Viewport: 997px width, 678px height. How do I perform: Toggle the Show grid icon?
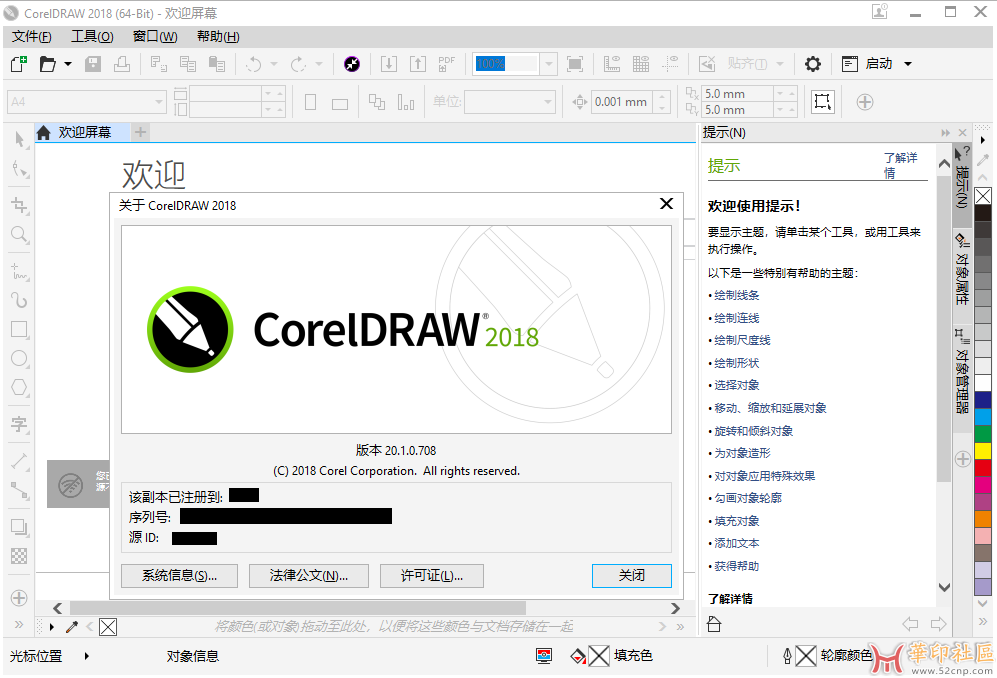tap(641, 64)
